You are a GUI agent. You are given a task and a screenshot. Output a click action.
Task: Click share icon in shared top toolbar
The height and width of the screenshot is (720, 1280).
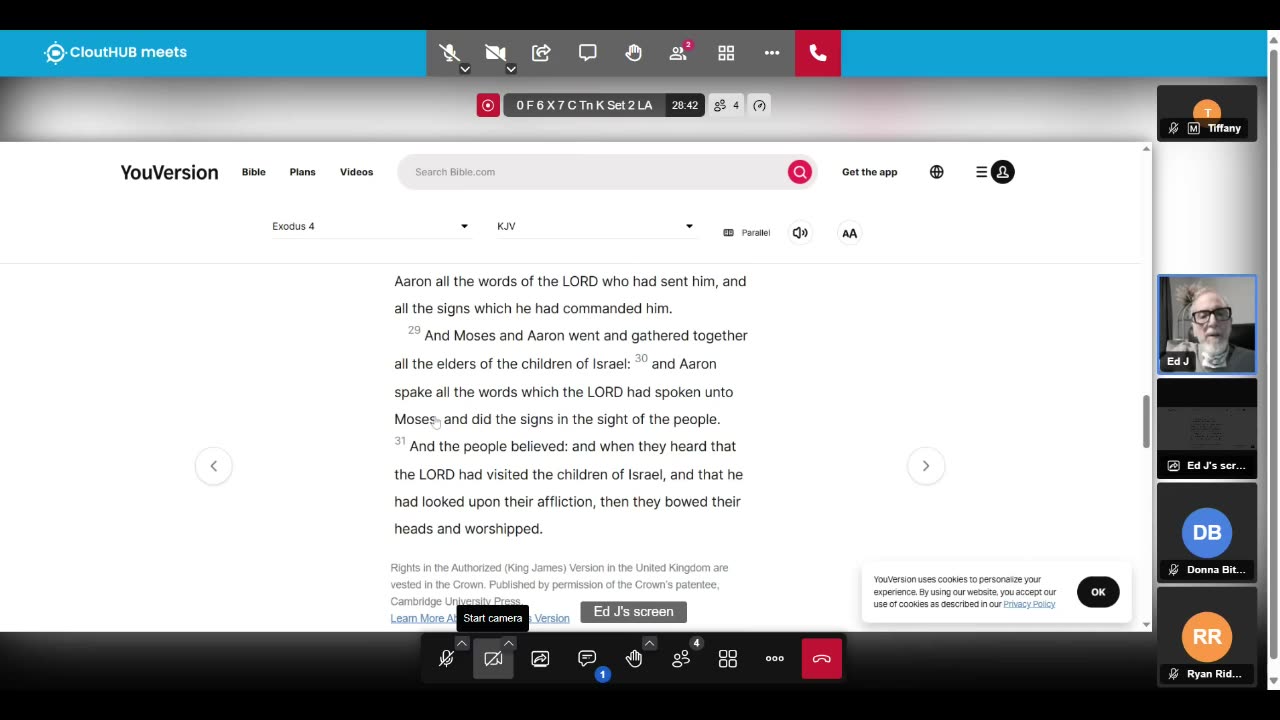click(x=541, y=53)
